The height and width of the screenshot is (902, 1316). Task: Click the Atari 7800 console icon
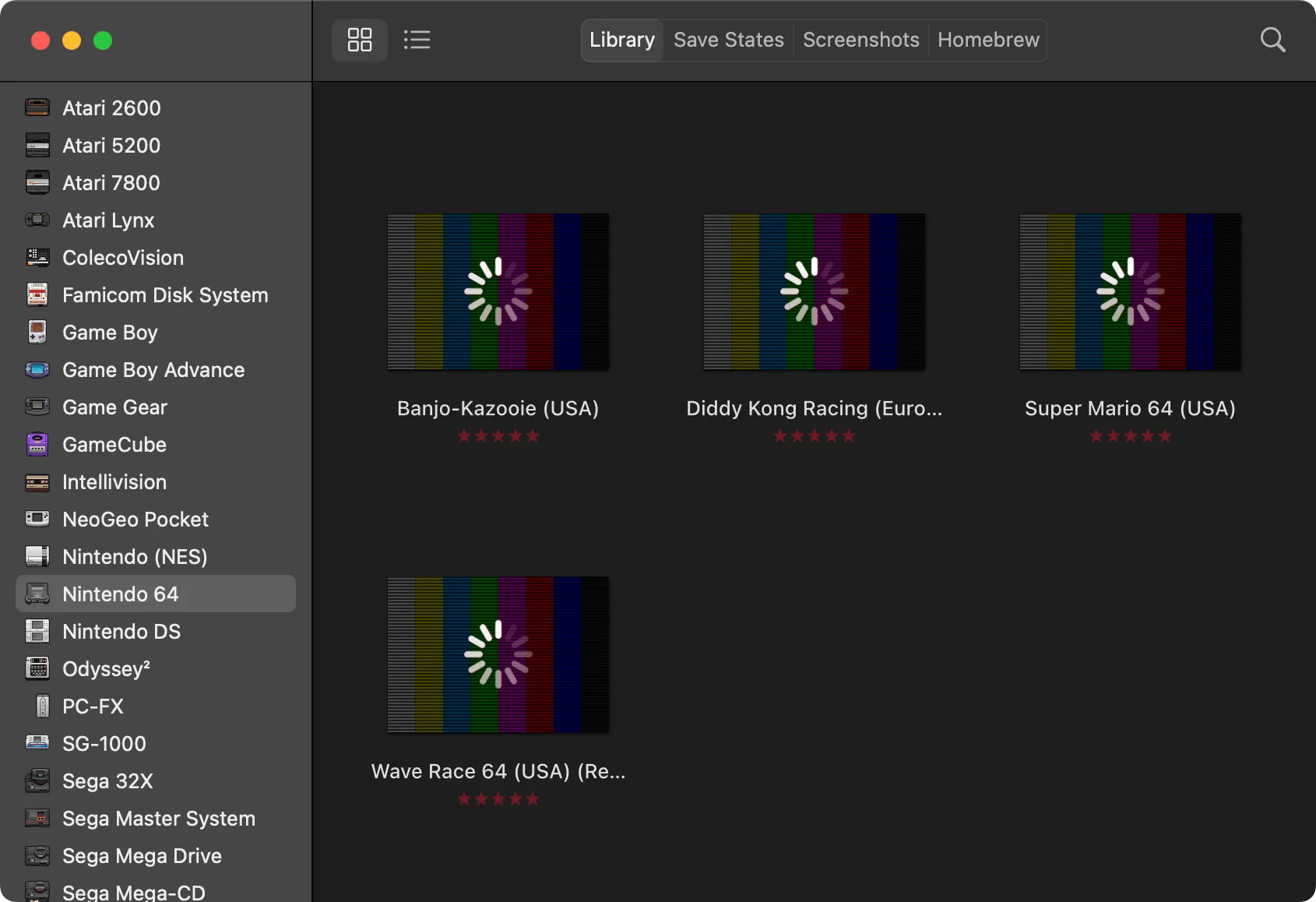coord(37,182)
